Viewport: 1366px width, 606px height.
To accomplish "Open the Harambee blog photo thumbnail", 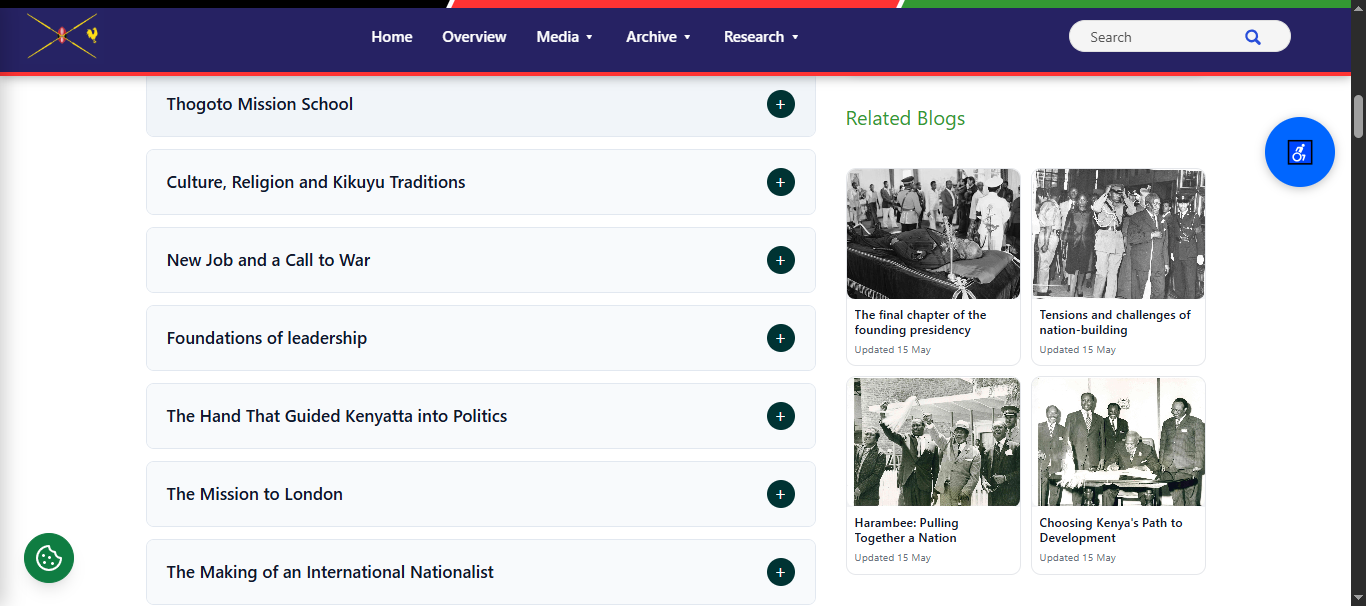I will pyautogui.click(x=933, y=442).
